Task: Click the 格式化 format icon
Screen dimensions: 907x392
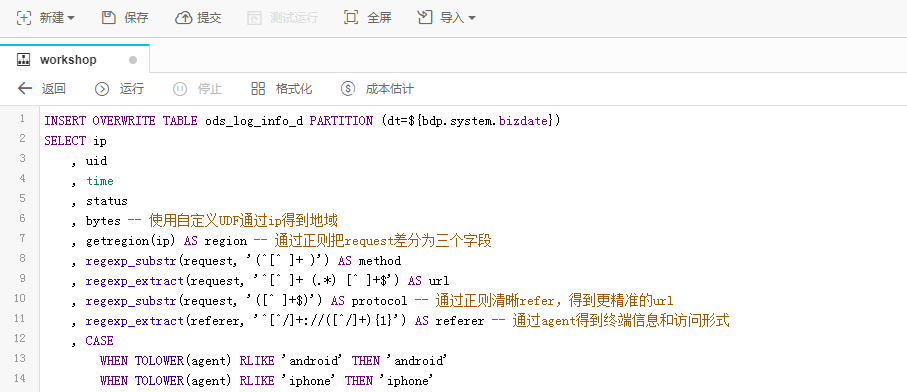Action: [258, 88]
